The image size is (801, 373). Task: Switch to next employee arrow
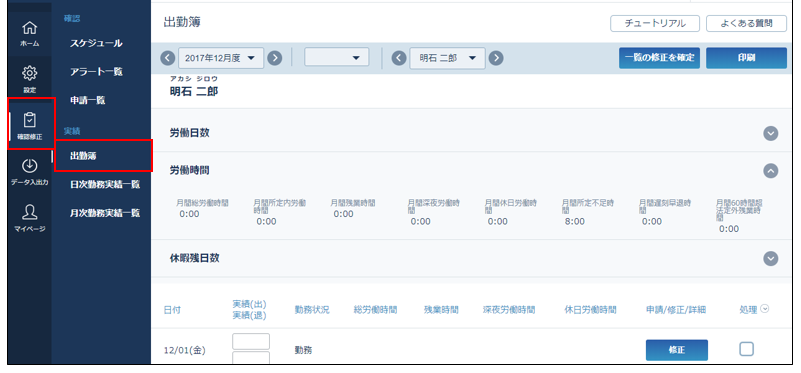click(496, 58)
